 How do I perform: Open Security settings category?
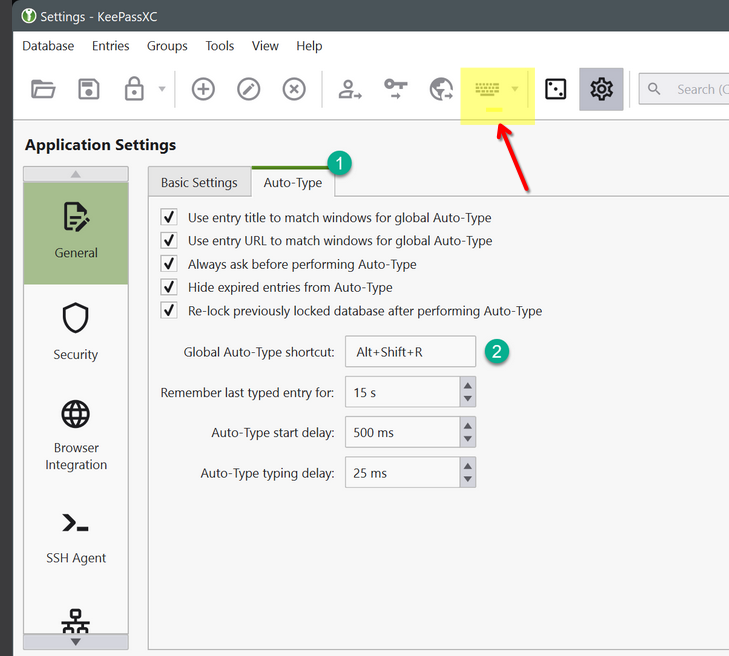(x=76, y=332)
